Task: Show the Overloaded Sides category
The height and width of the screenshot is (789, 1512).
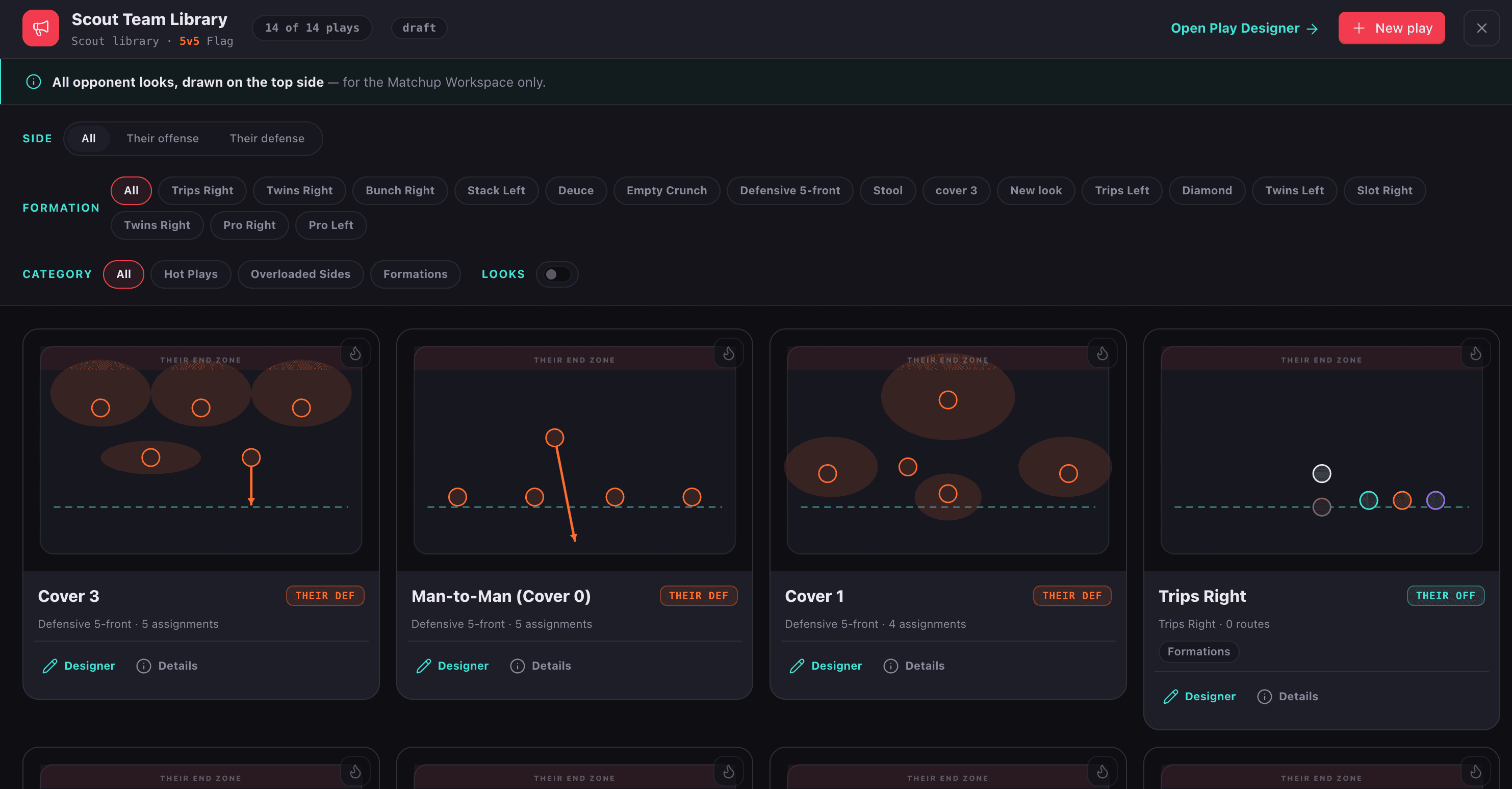Action: (x=300, y=274)
